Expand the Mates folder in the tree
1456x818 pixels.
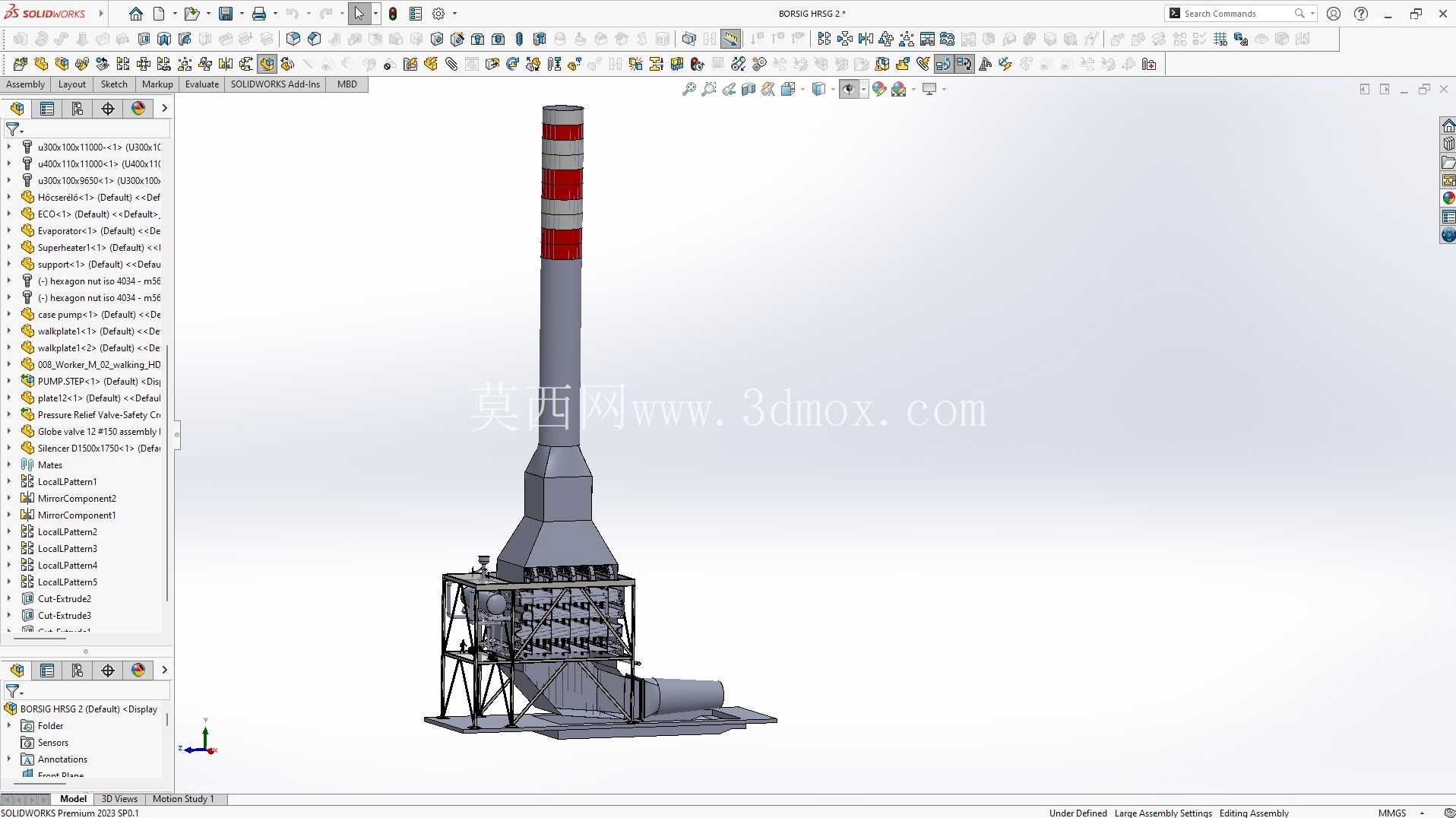pos(9,464)
